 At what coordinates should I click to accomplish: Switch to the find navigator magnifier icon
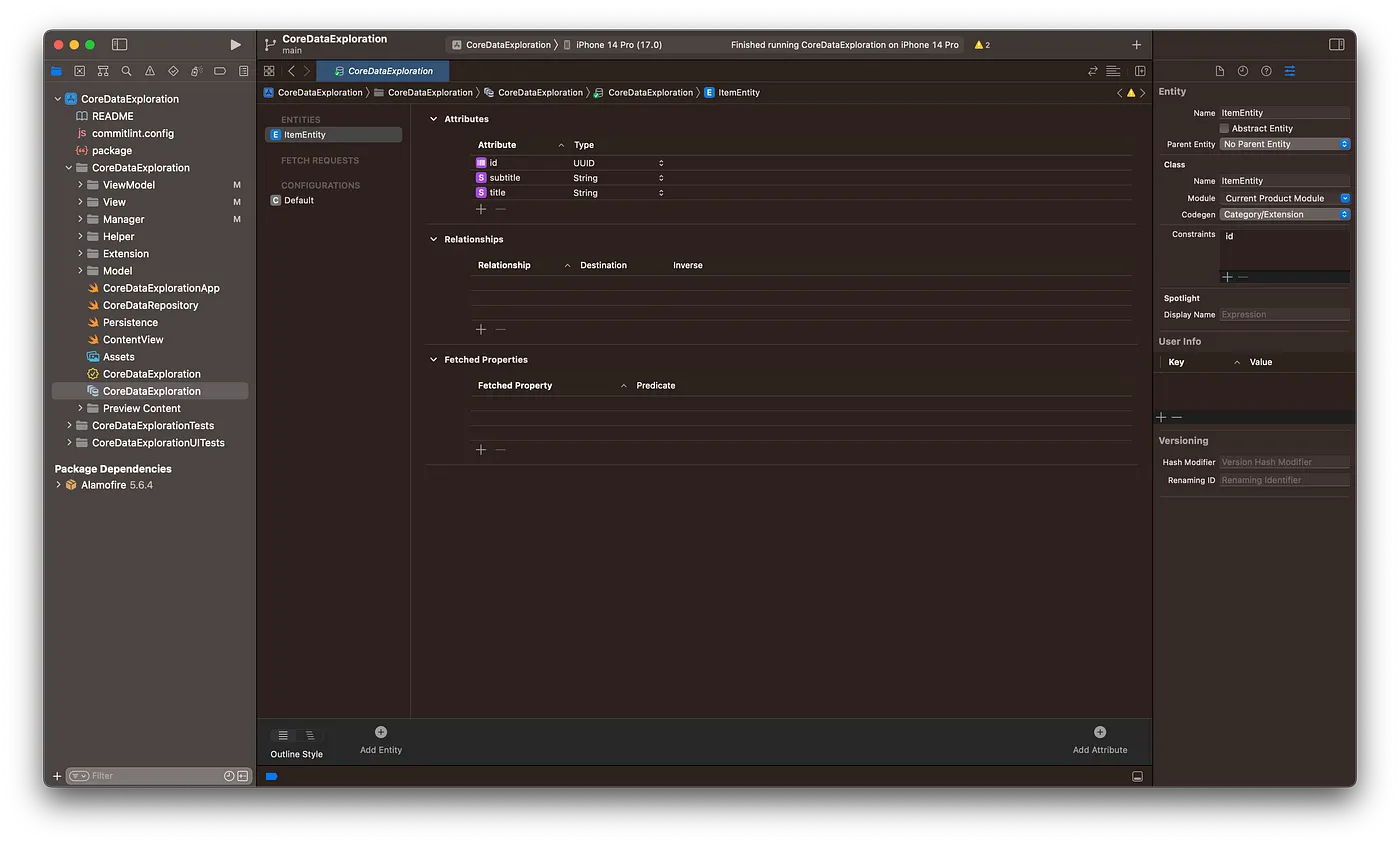tap(126, 71)
